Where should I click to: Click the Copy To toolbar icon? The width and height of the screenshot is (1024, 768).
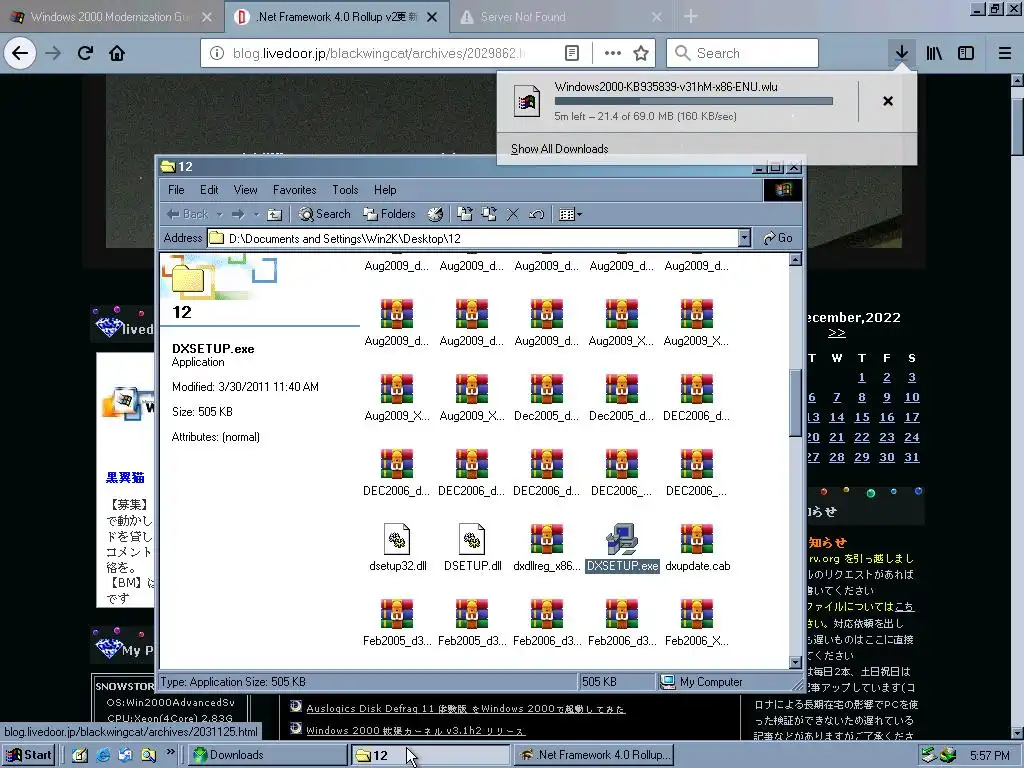tap(488, 214)
